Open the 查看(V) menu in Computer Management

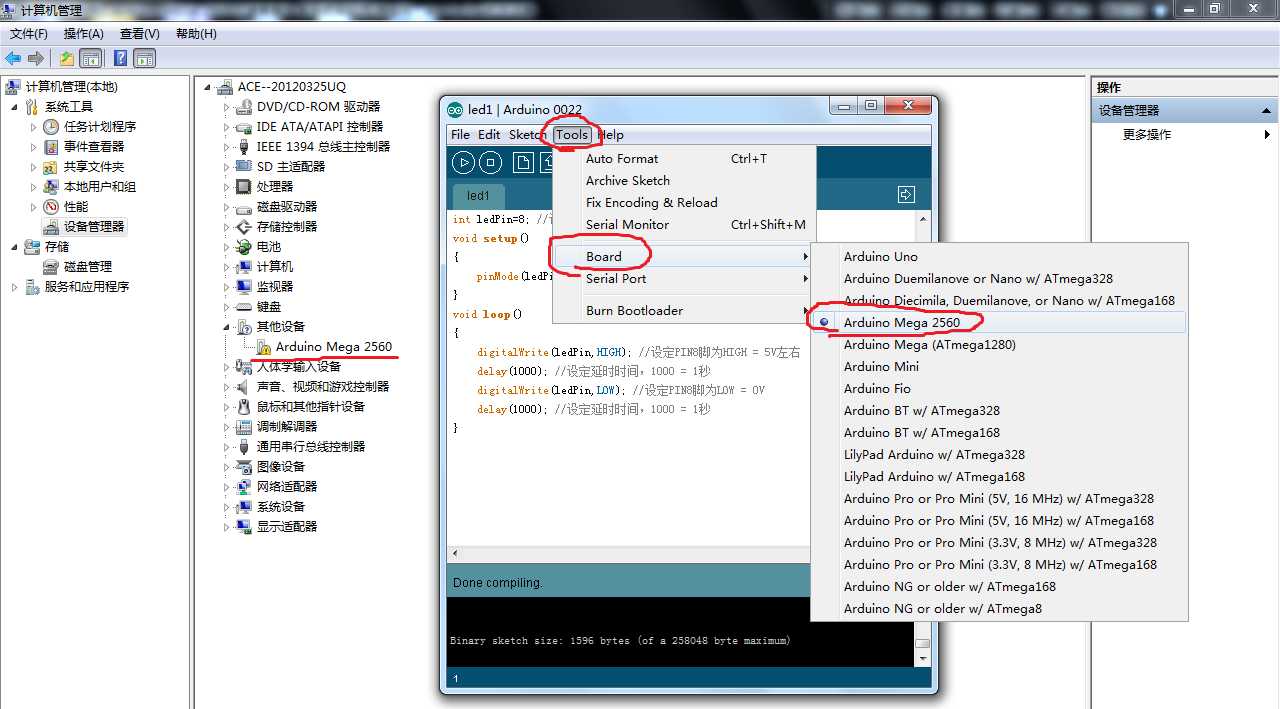click(140, 34)
